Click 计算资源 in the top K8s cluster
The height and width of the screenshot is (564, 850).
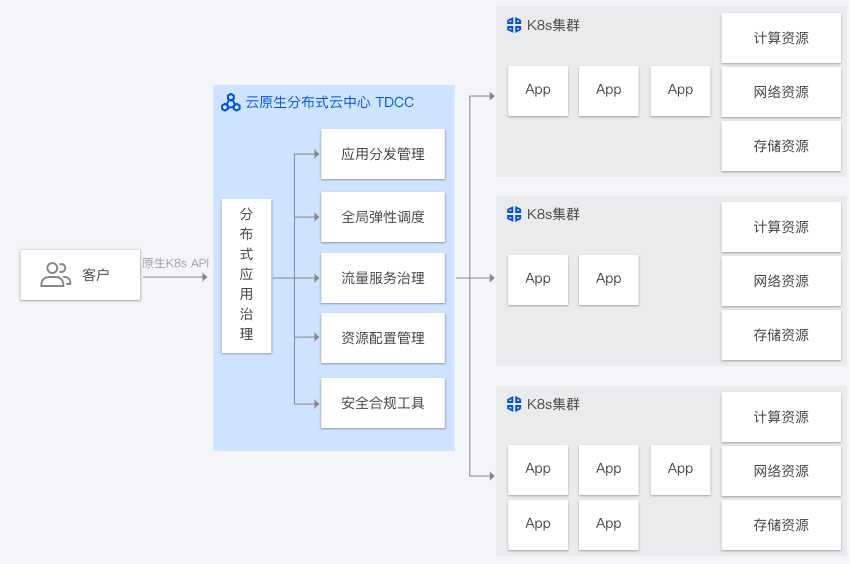coord(781,38)
